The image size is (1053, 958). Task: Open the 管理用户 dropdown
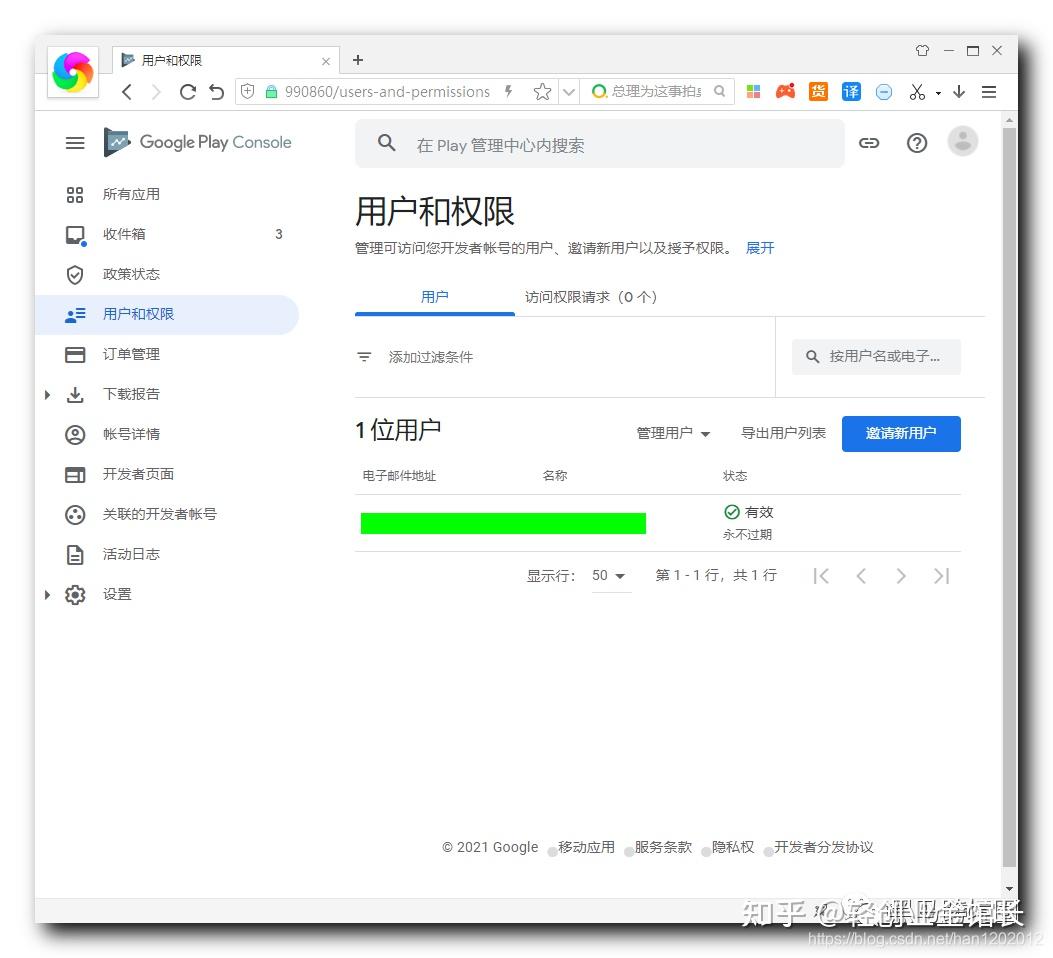pyautogui.click(x=672, y=433)
